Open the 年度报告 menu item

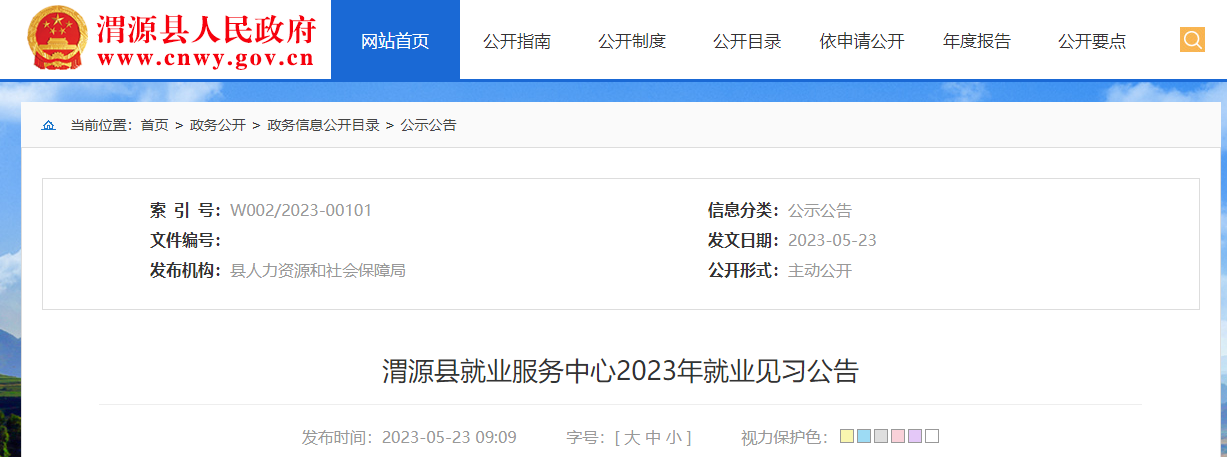977,41
